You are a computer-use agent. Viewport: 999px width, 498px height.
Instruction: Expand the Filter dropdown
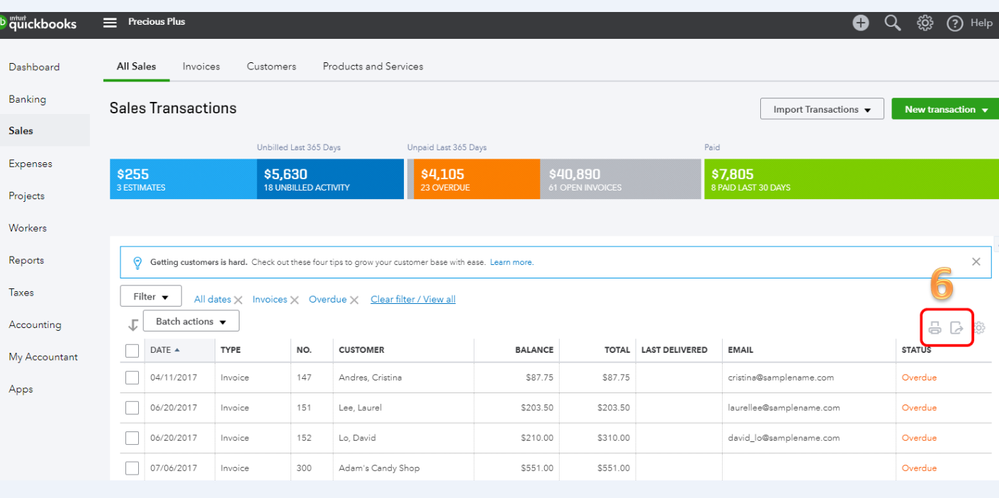[151, 297]
